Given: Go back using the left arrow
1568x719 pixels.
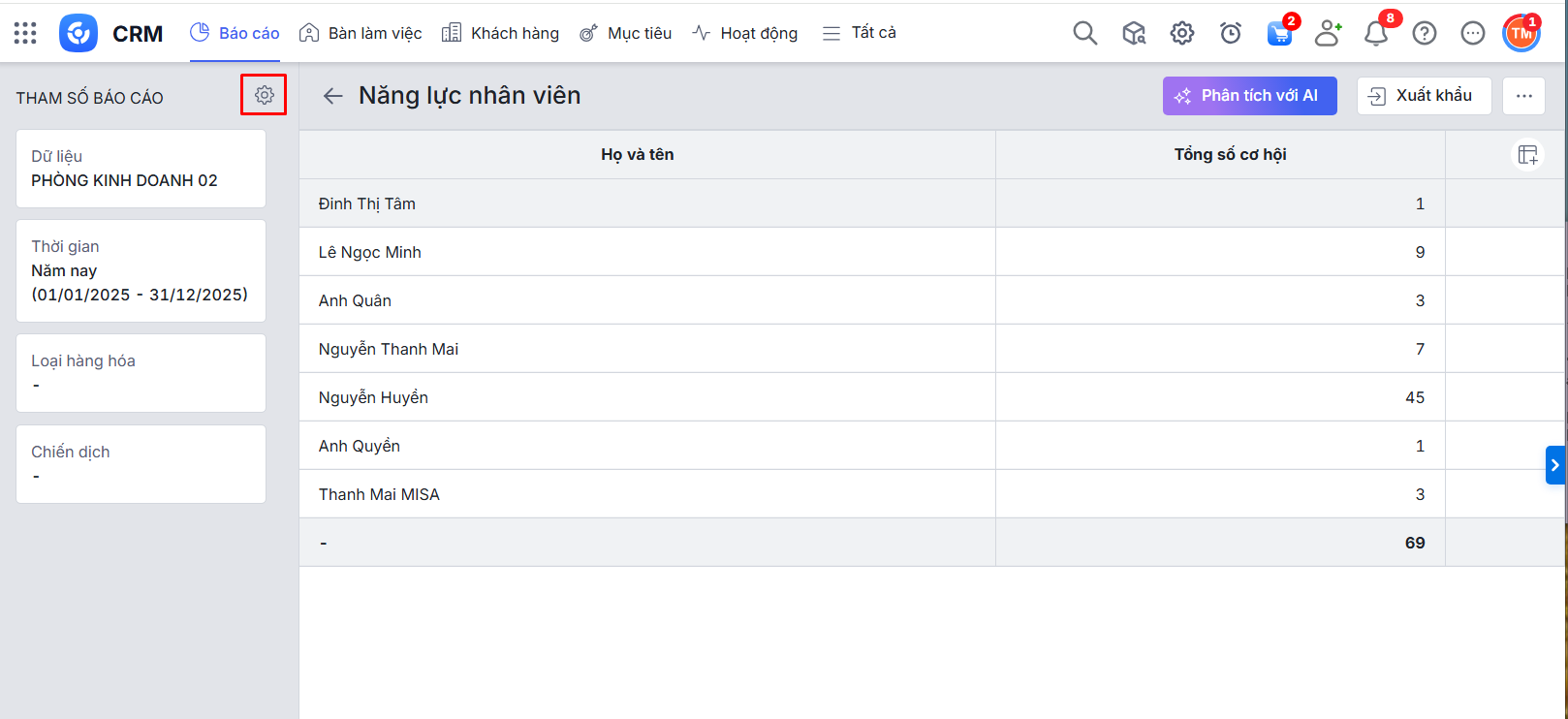Looking at the screenshot, I should [332, 96].
